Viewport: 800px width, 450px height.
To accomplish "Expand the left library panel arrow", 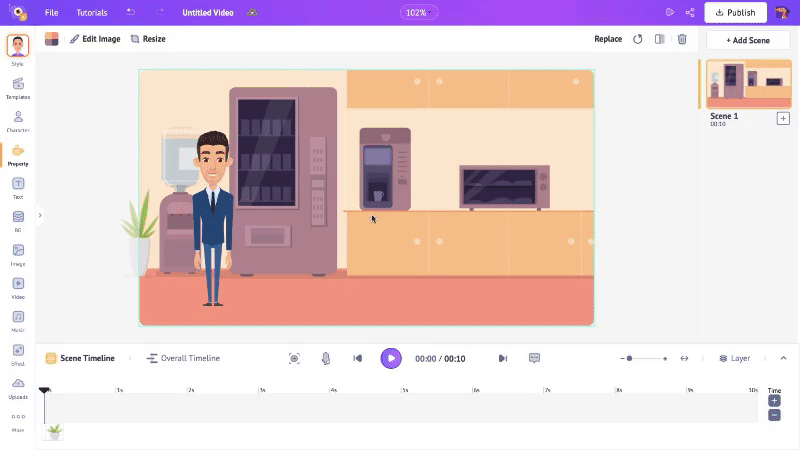I will tap(40, 215).
